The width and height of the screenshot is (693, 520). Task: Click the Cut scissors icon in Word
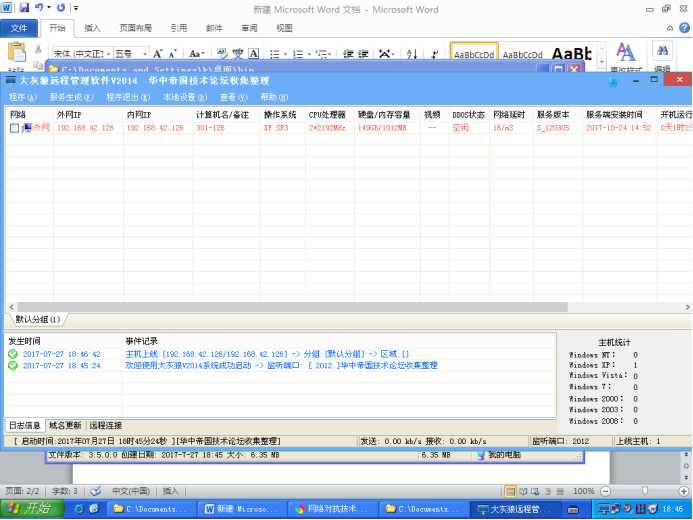(38, 49)
